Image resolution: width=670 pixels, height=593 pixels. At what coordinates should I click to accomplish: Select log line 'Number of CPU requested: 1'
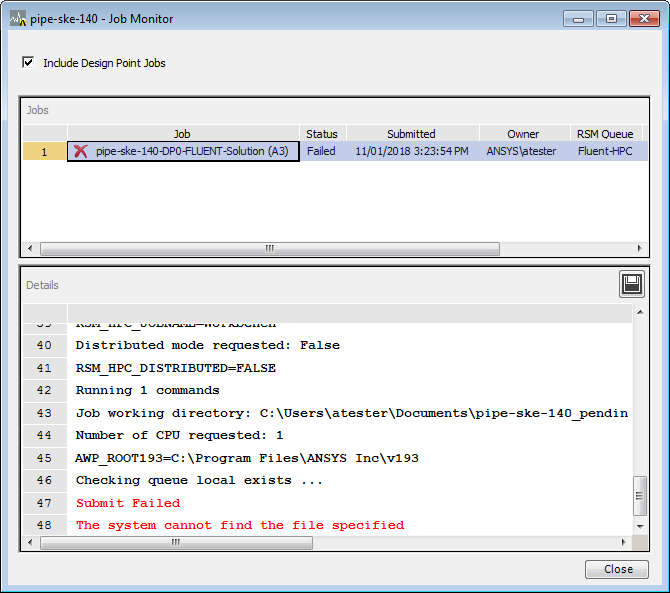click(350, 435)
